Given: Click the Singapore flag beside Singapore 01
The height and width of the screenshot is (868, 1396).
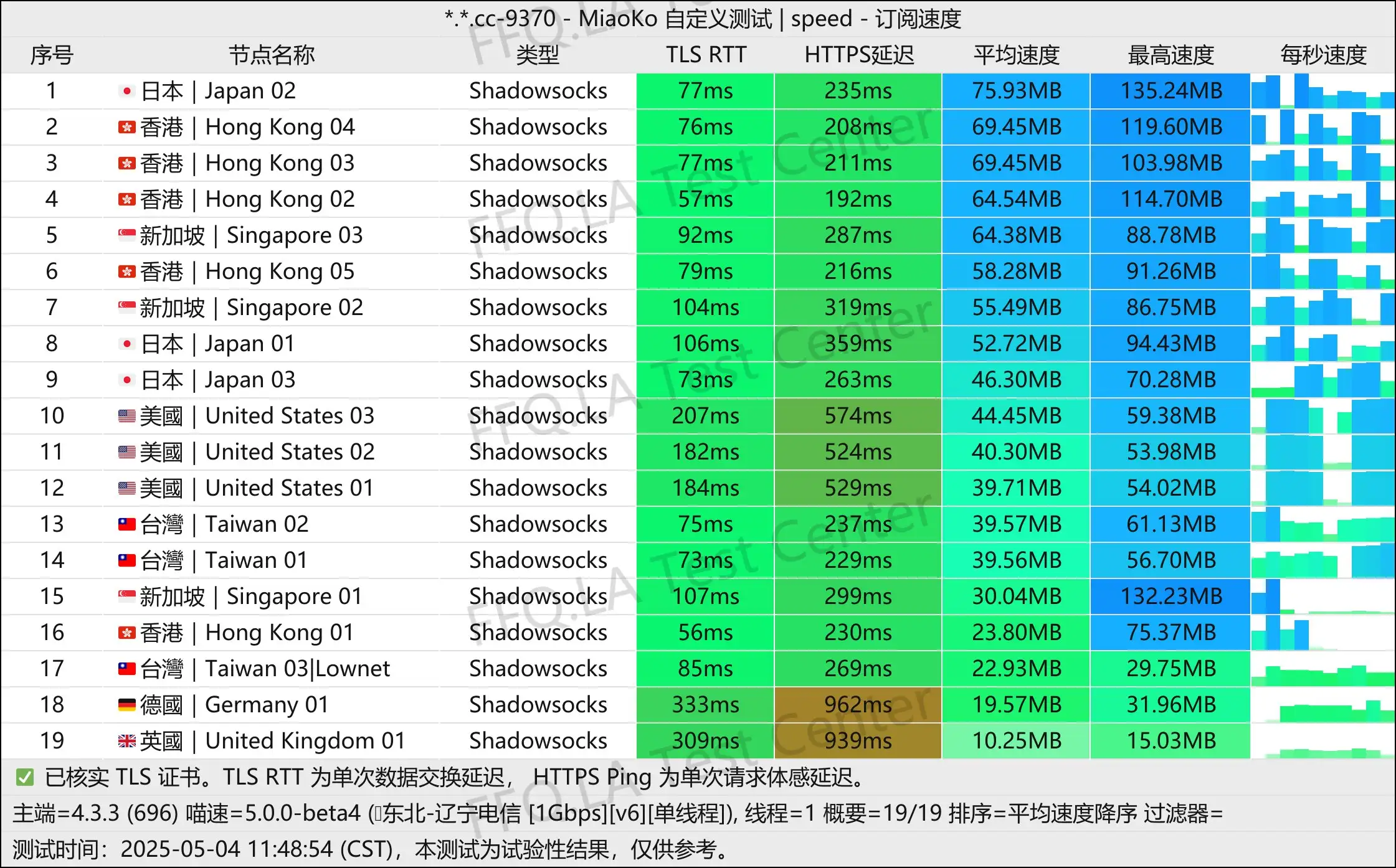Looking at the screenshot, I should 127,597.
